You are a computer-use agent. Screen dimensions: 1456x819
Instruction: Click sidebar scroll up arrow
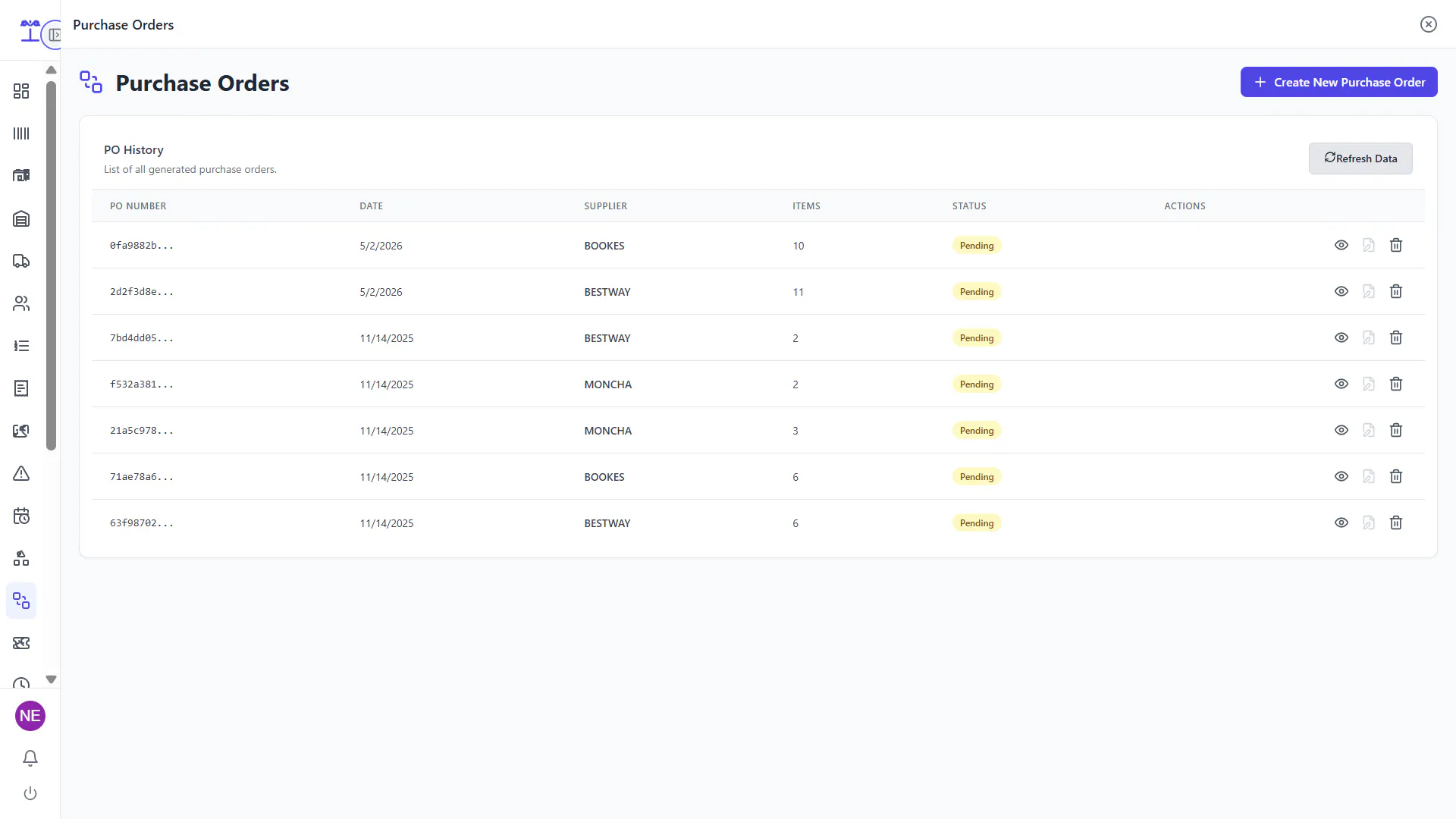(x=51, y=70)
